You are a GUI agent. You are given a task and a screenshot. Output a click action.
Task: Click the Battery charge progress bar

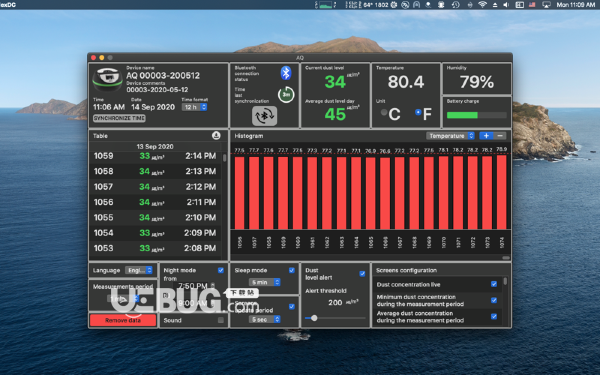click(x=477, y=115)
